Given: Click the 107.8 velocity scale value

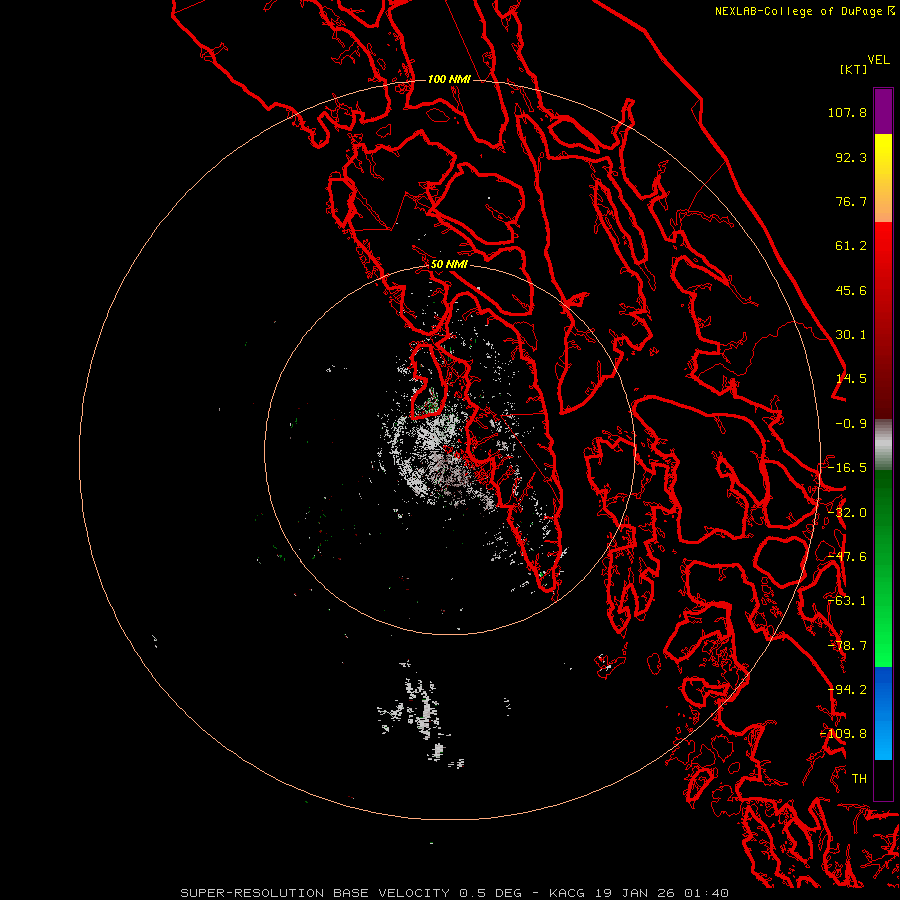Looking at the screenshot, I should (x=847, y=112).
